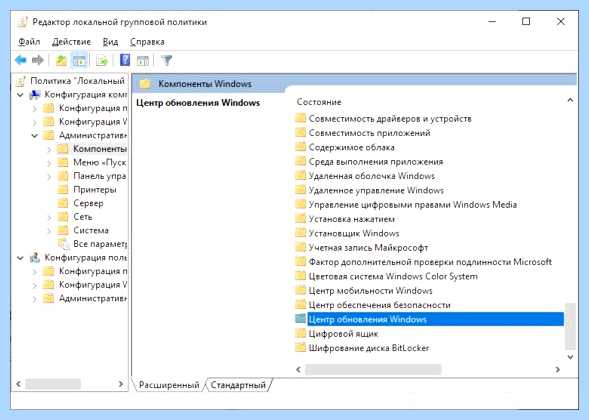Select Совместимость драйверов и устройств folder

(390, 119)
